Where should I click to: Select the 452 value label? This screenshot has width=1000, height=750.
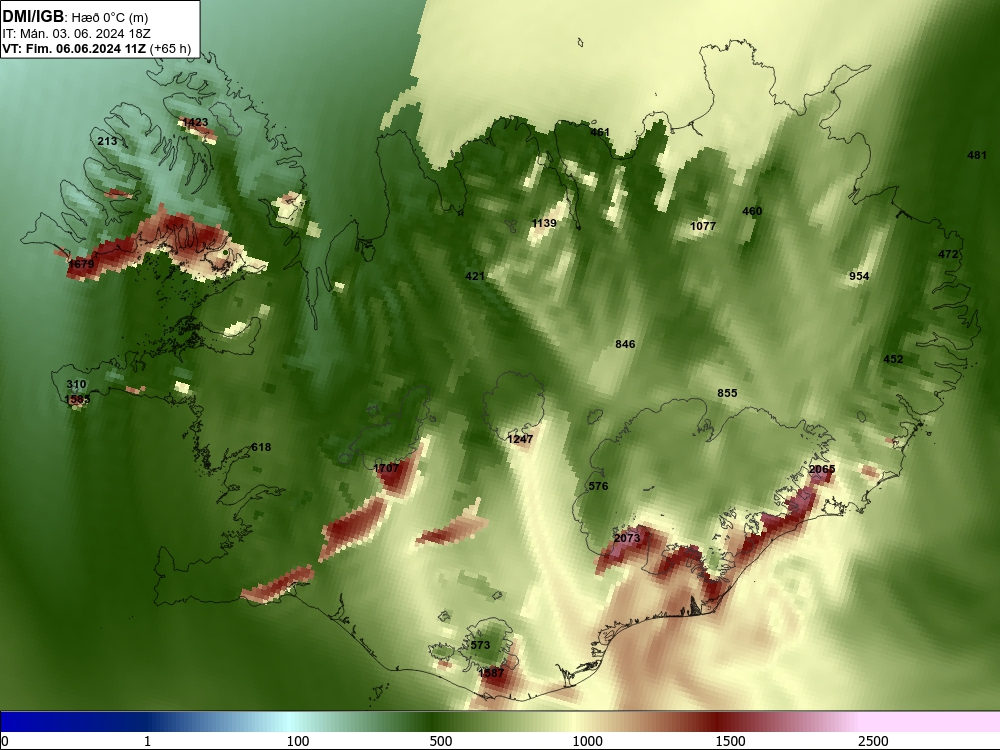(893, 359)
